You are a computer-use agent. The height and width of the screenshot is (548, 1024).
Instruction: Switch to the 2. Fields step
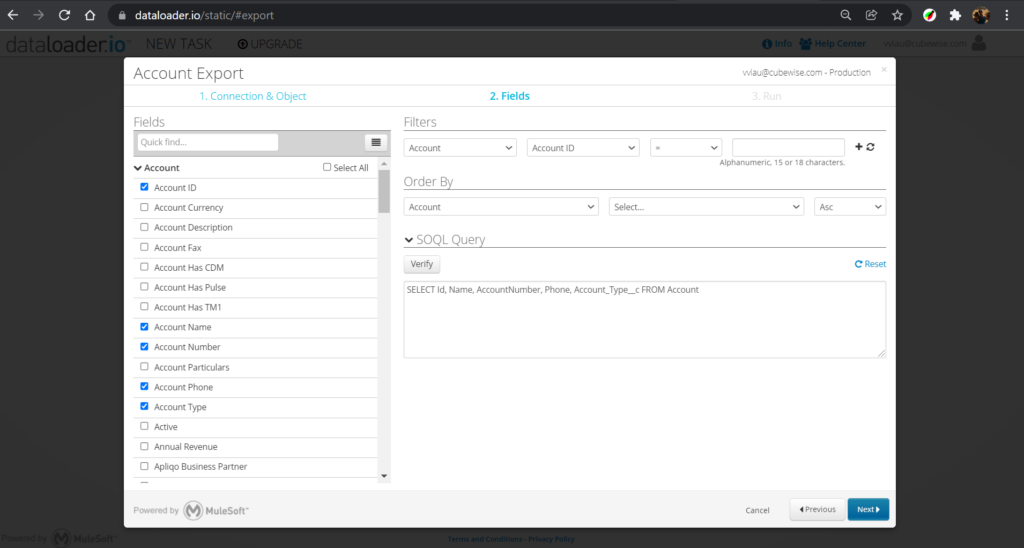click(x=509, y=96)
